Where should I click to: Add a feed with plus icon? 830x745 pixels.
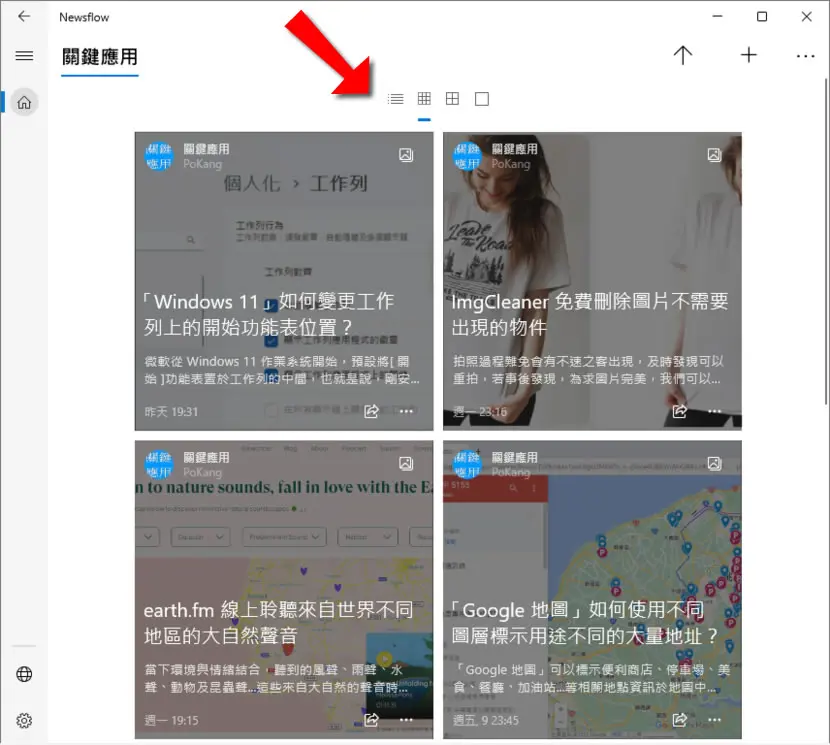[748, 55]
